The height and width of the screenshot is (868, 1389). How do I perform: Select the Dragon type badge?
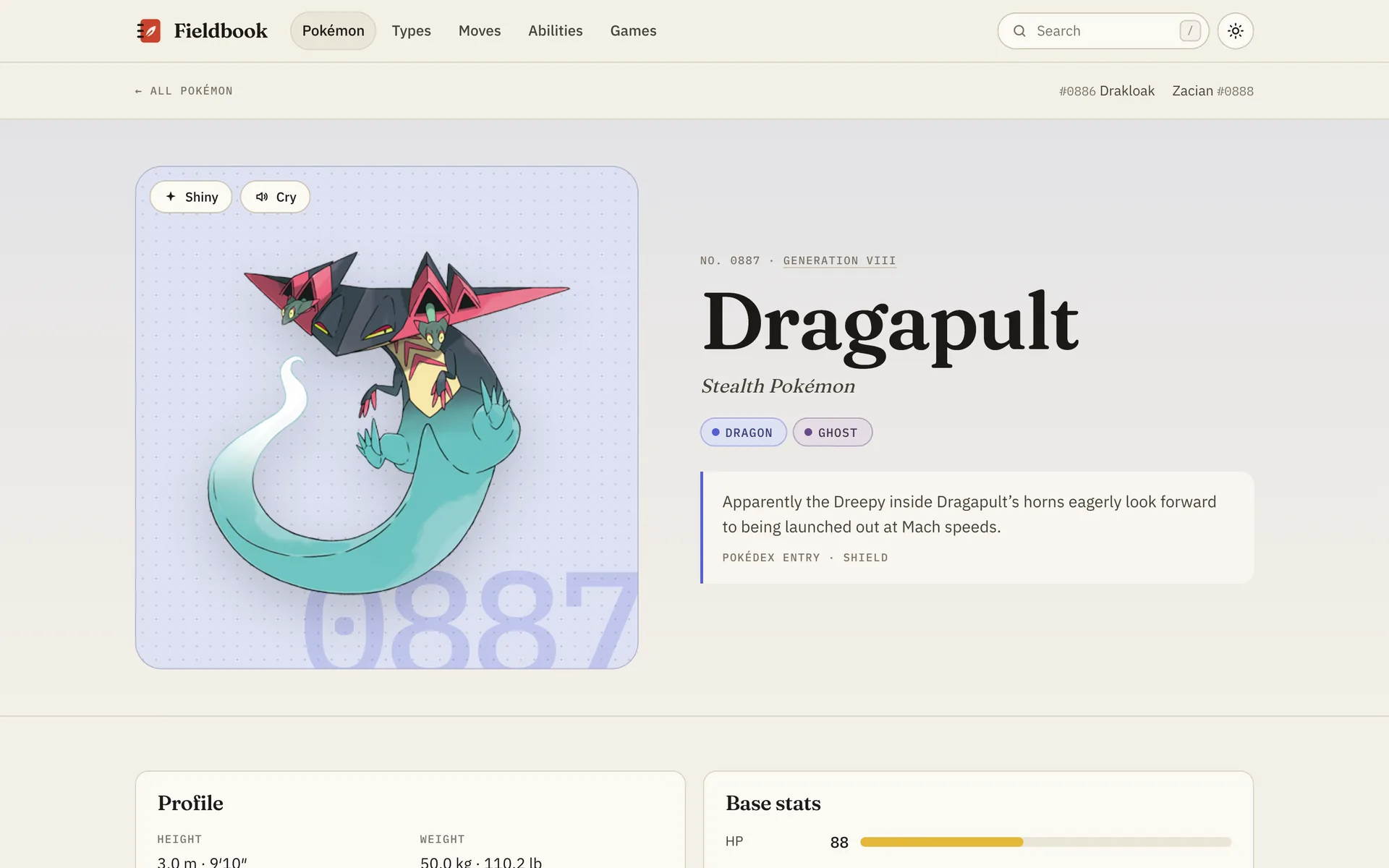point(743,432)
